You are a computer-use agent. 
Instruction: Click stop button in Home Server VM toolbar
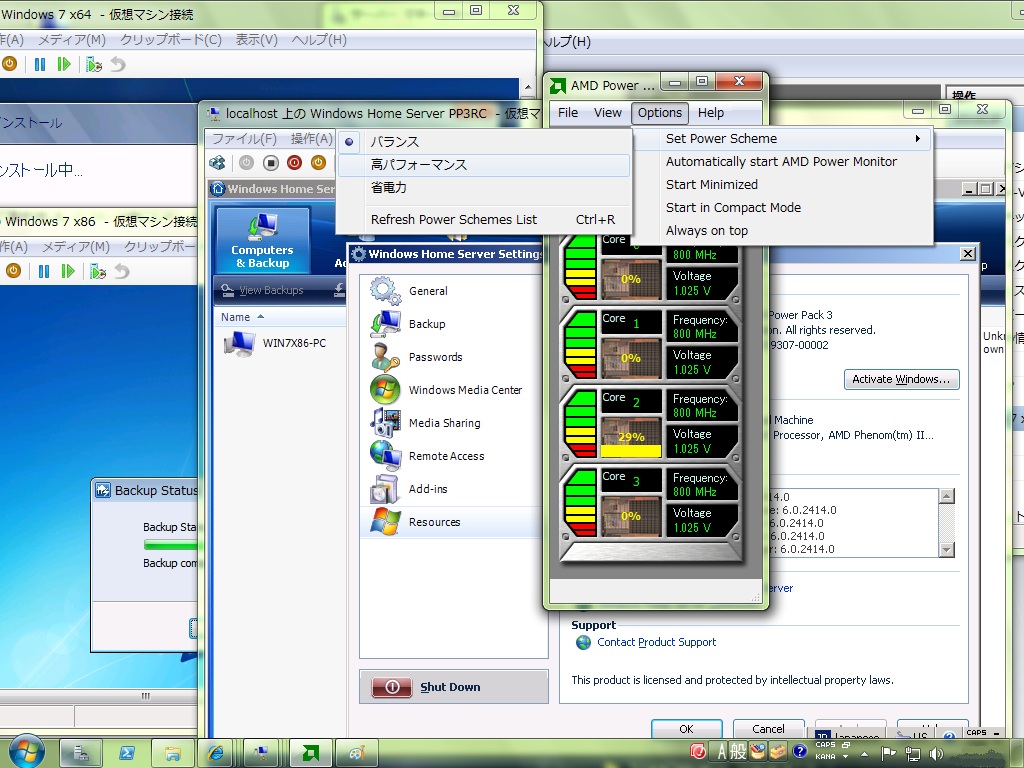coord(270,163)
